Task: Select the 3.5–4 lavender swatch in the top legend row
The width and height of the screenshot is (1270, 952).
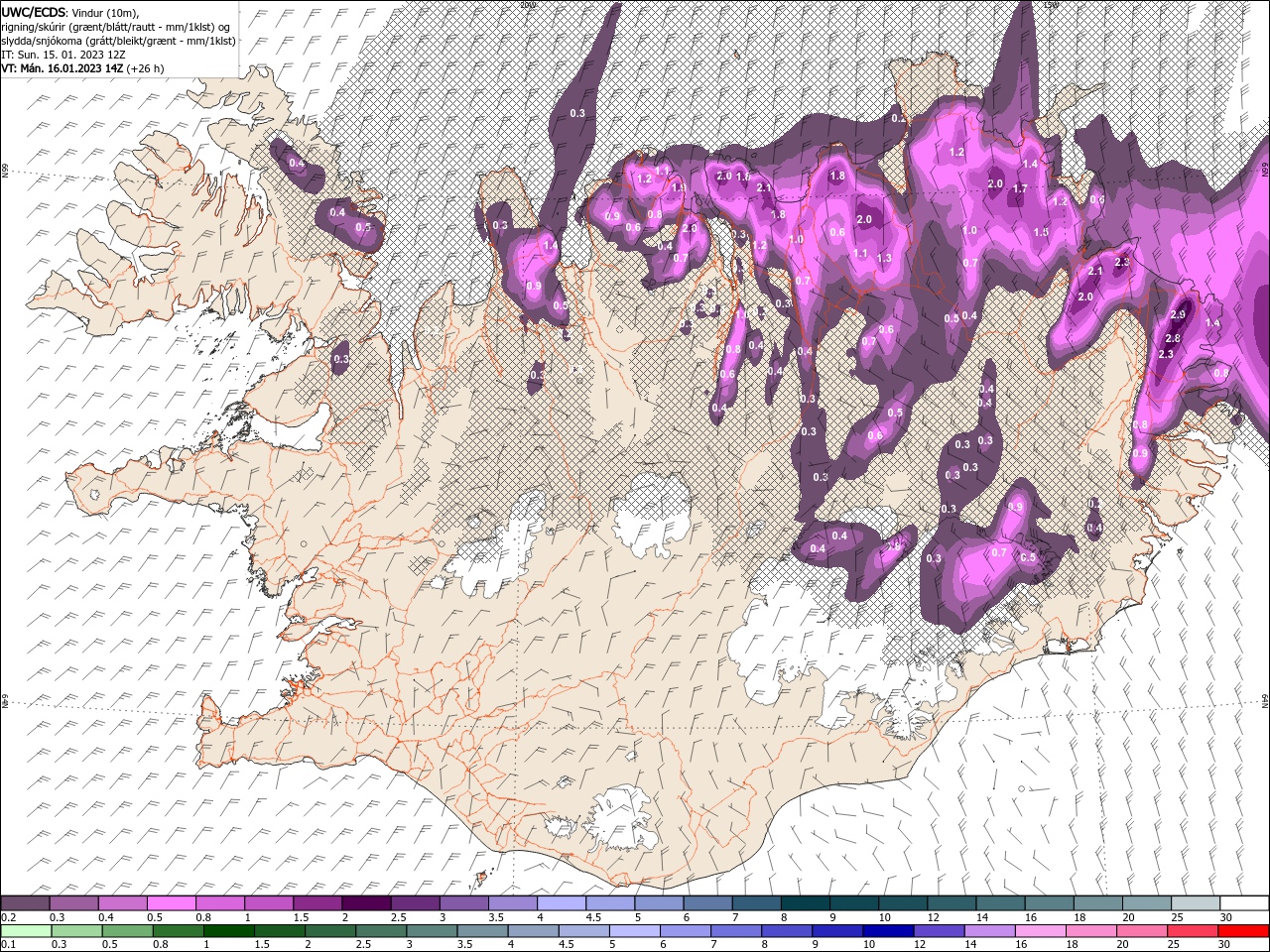Action: pos(512,903)
